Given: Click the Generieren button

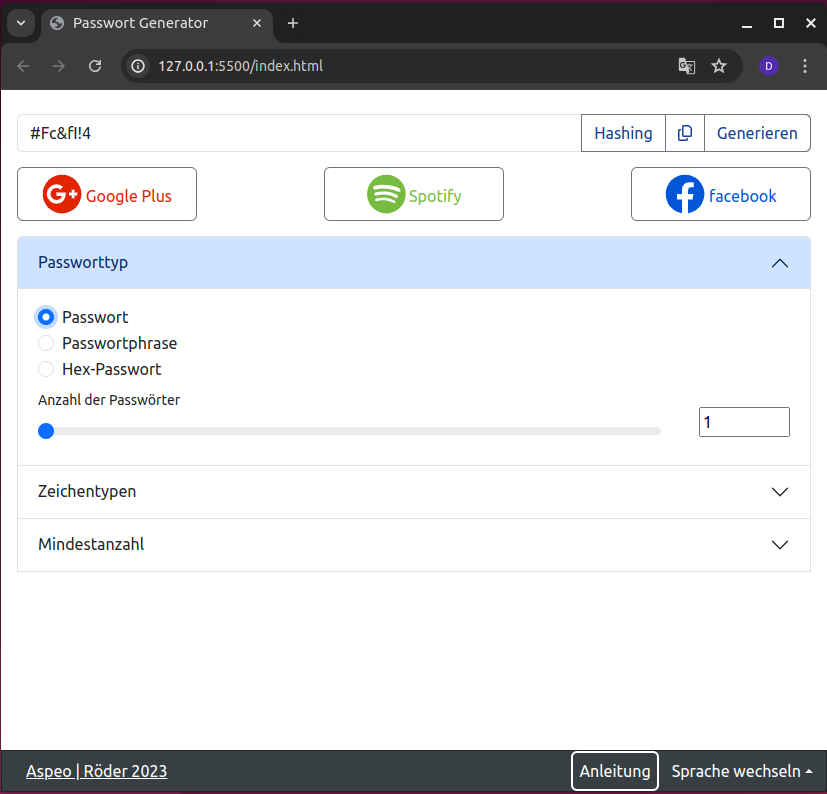Looking at the screenshot, I should 757,133.
